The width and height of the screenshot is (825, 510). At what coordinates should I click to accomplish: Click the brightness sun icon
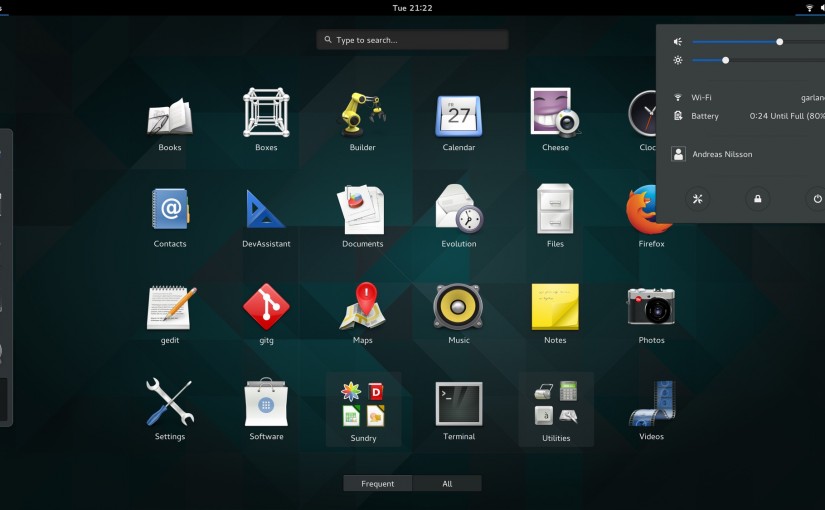coord(678,60)
